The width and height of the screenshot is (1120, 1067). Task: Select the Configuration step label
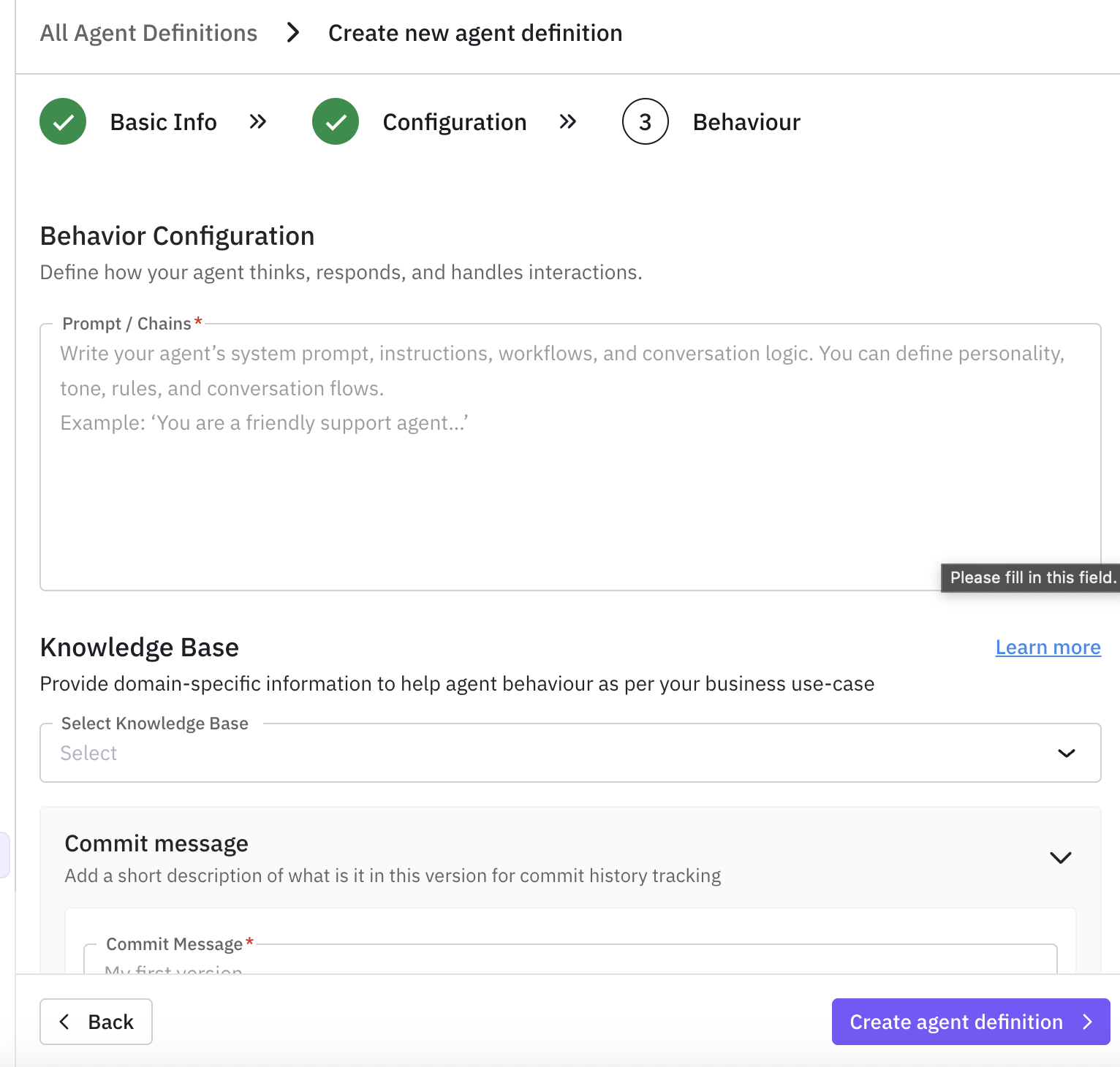coord(454,121)
